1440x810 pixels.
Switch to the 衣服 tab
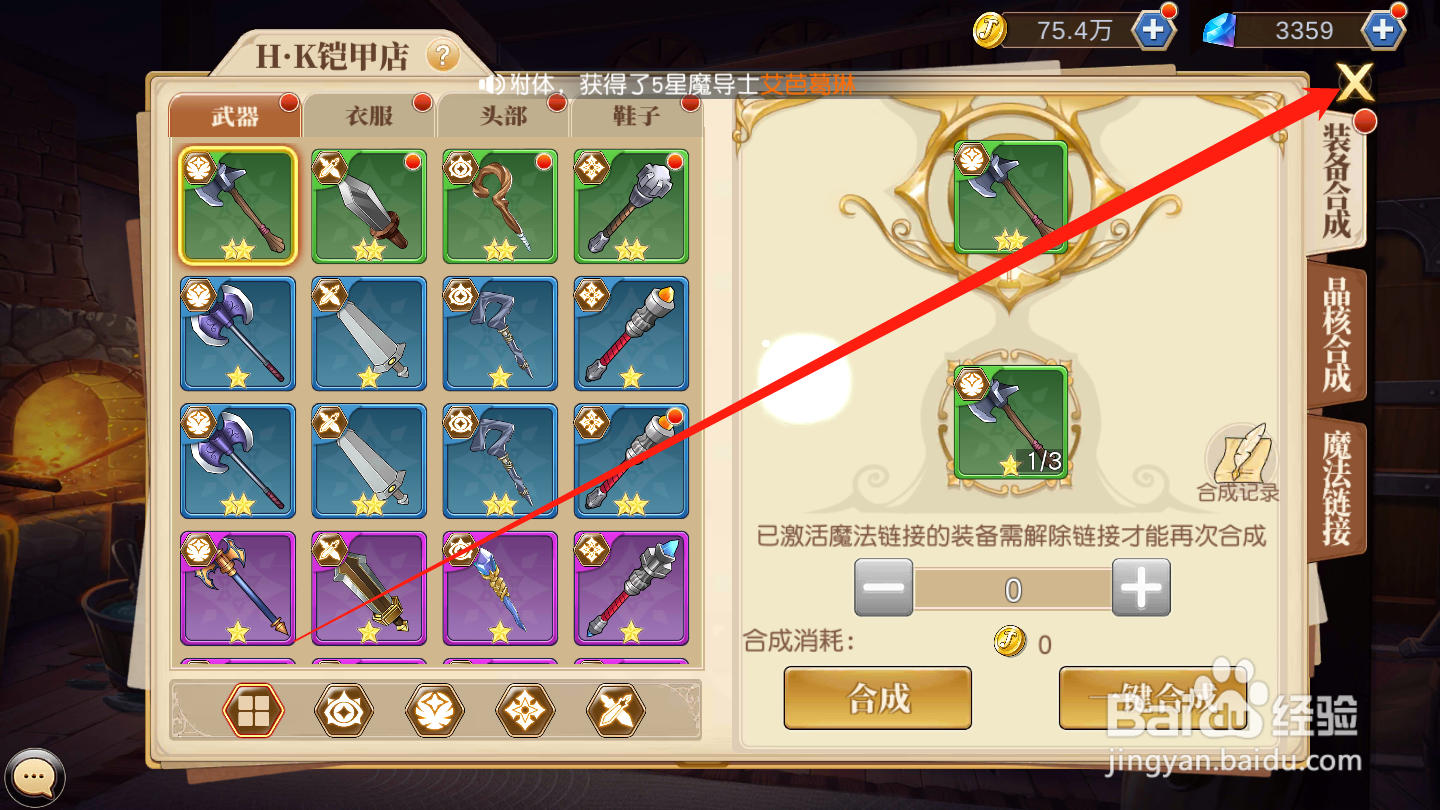coord(369,116)
